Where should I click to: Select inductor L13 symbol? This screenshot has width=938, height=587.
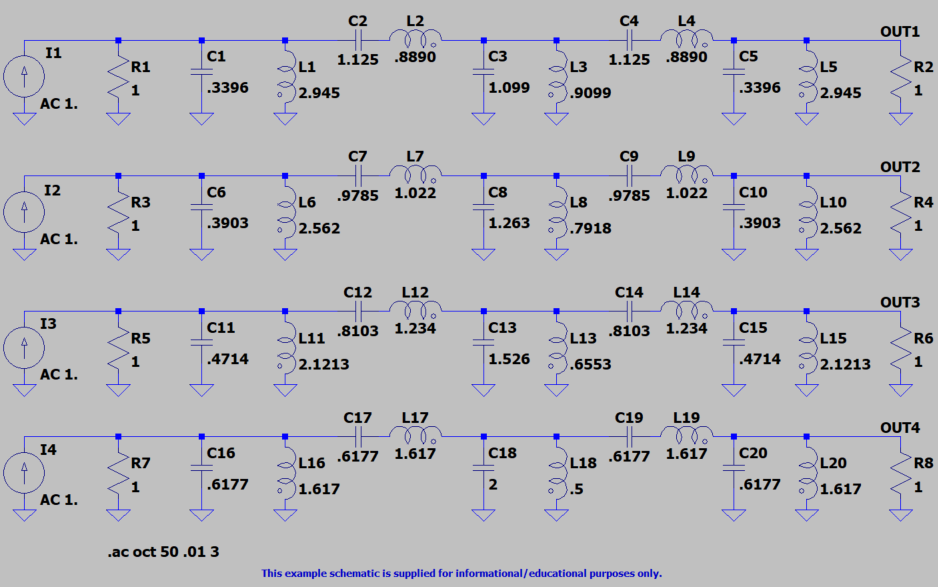[x=556, y=348]
